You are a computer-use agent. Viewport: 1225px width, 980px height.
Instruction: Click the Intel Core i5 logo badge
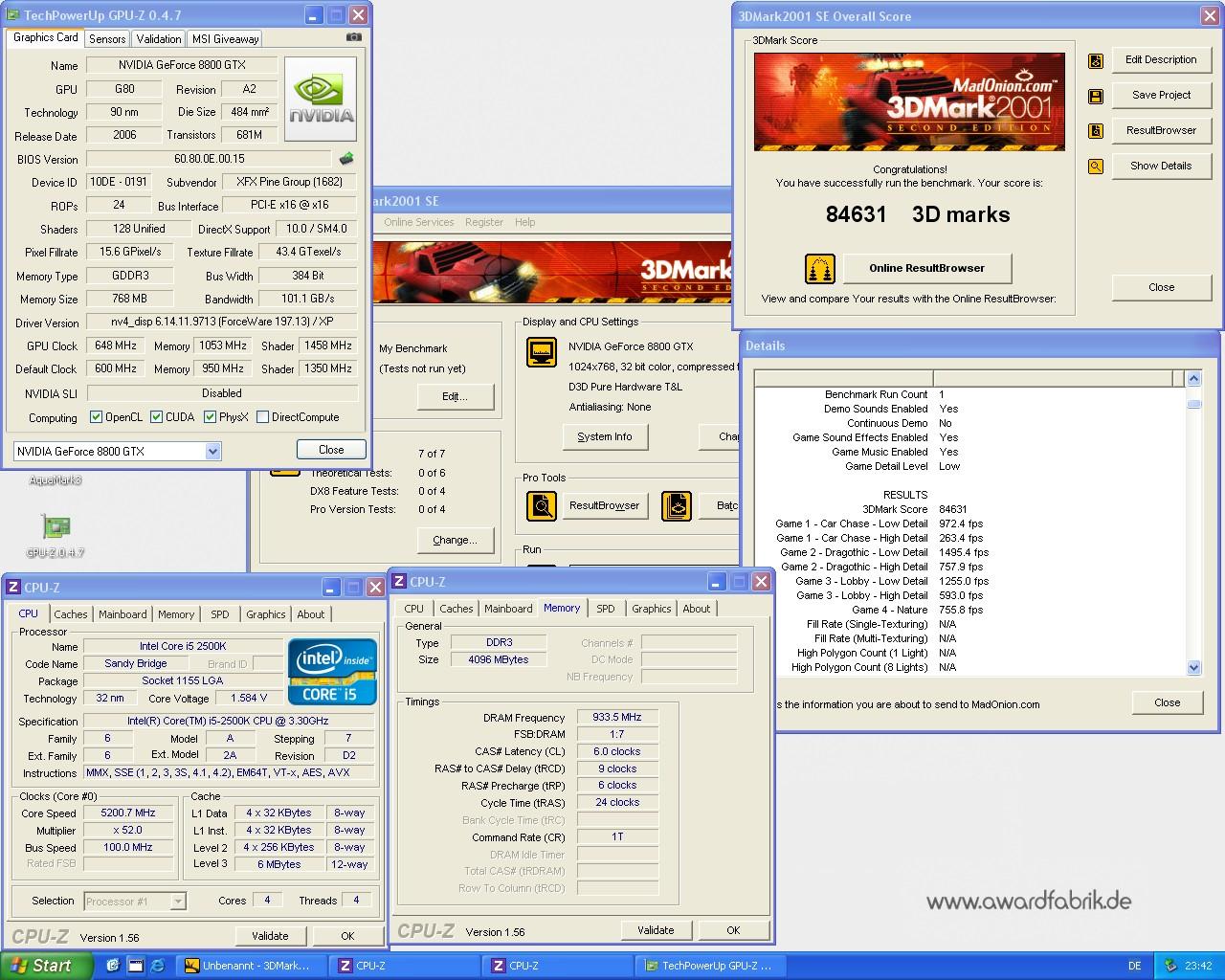pyautogui.click(x=333, y=672)
